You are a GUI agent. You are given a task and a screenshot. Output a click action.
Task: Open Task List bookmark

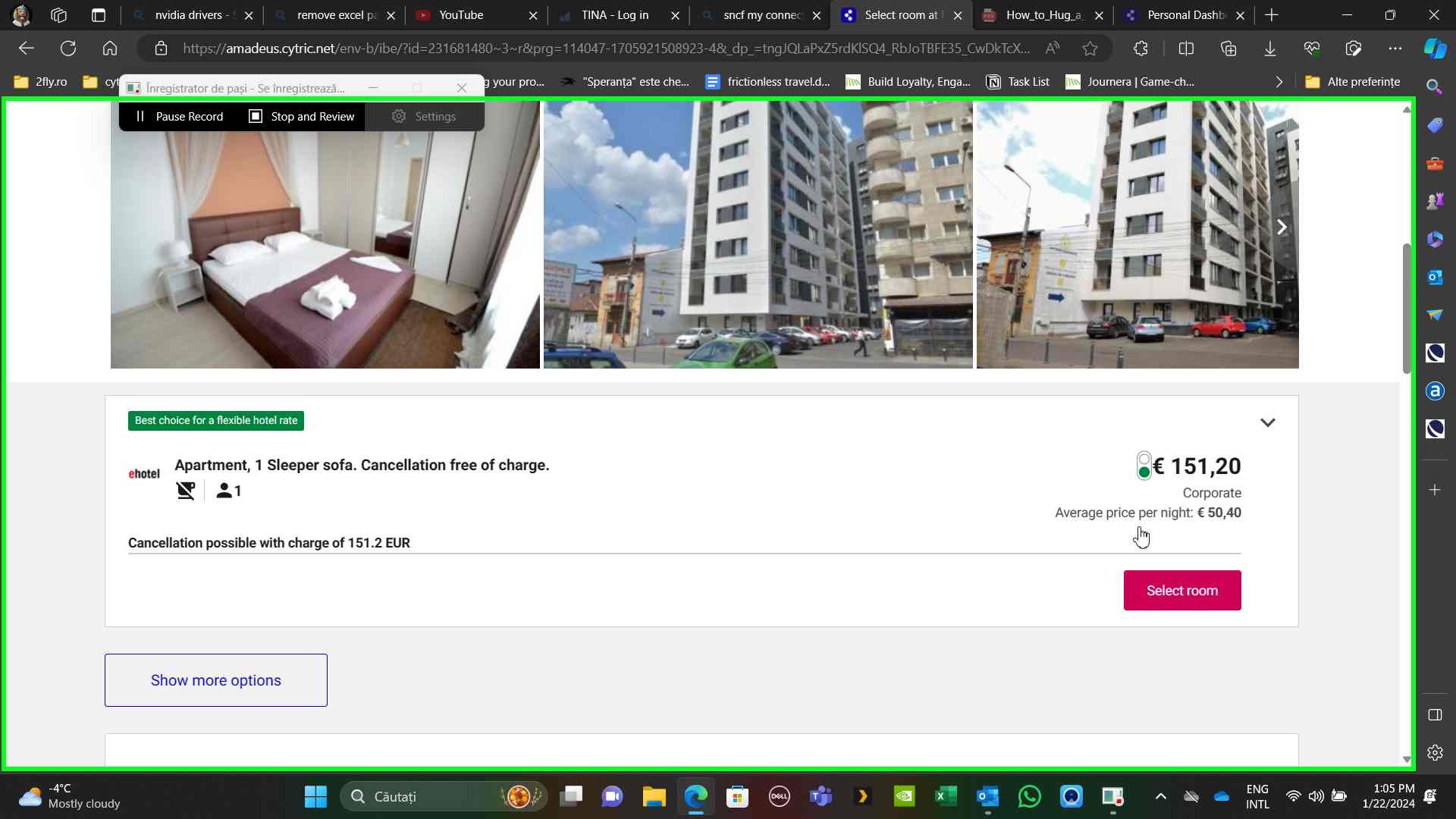click(1018, 82)
